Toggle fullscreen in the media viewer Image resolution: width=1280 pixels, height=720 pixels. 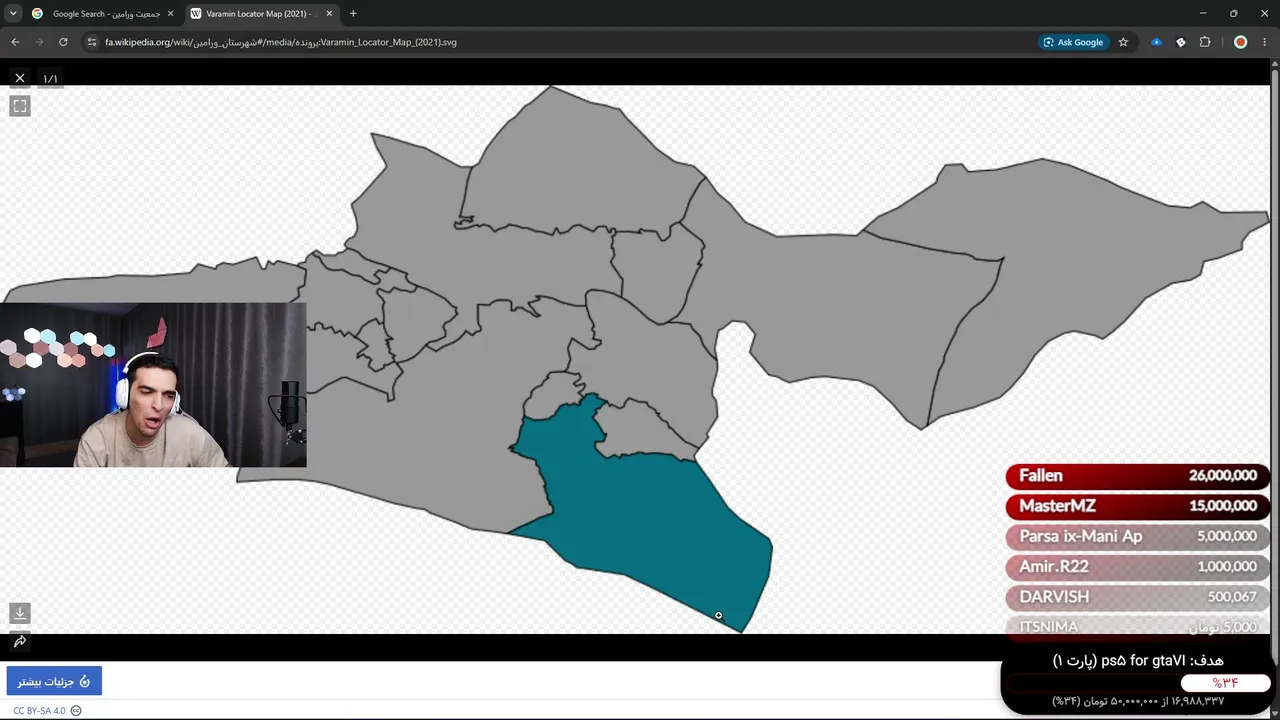[20, 106]
